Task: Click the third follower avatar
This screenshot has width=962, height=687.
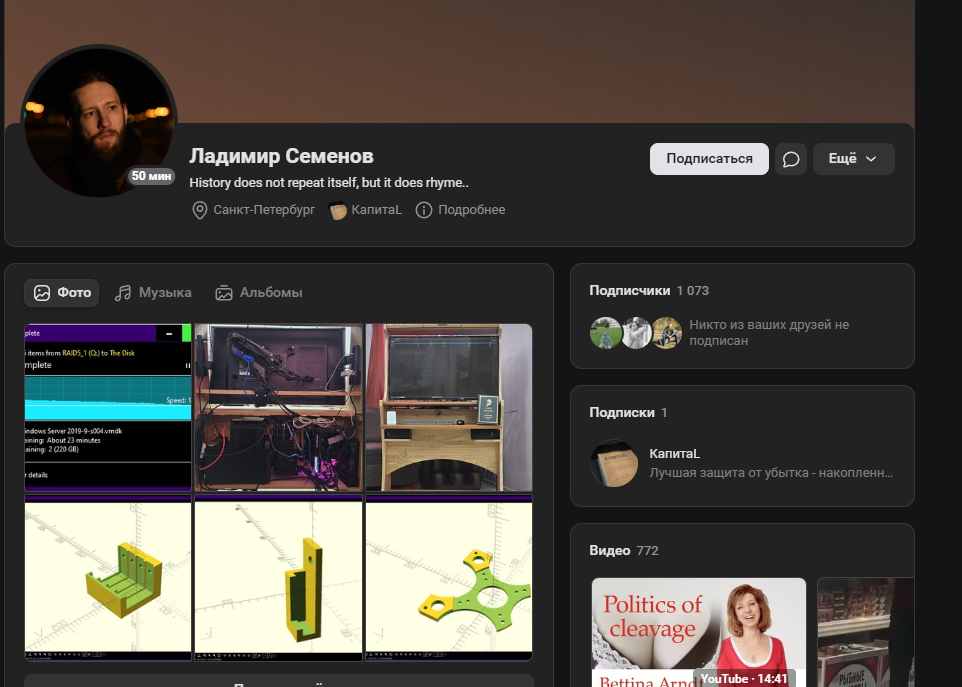Action: point(666,333)
